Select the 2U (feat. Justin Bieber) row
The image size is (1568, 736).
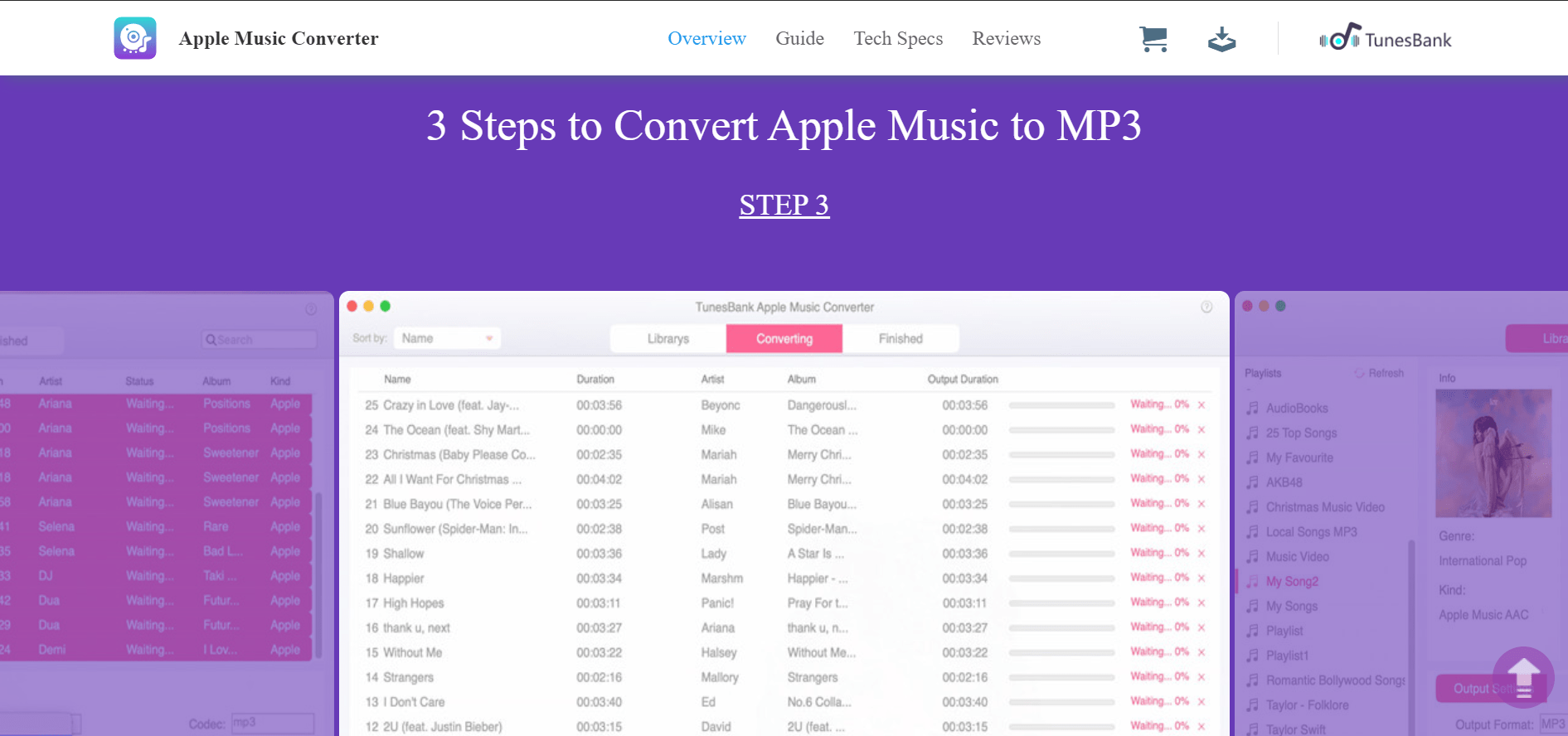(784, 727)
